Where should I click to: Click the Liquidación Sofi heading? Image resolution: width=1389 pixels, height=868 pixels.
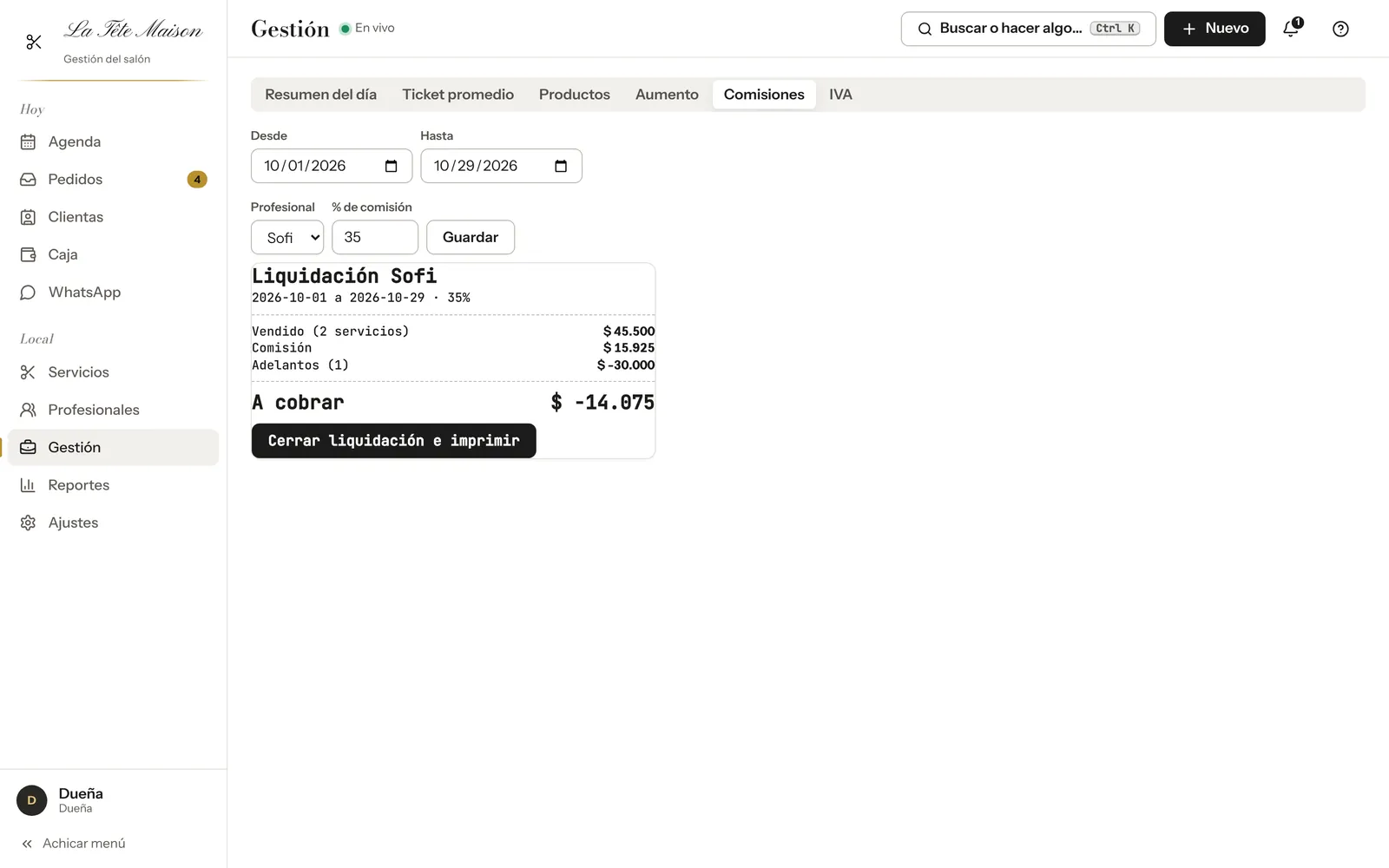point(345,276)
